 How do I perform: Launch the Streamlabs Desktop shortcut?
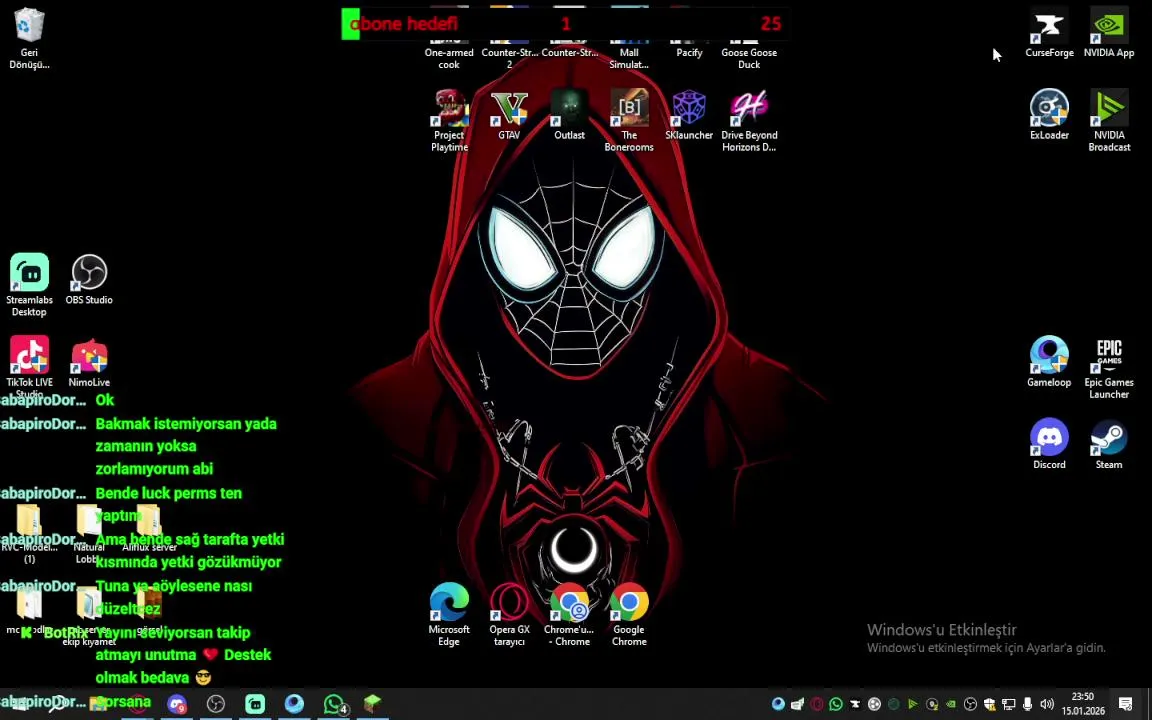click(29, 285)
